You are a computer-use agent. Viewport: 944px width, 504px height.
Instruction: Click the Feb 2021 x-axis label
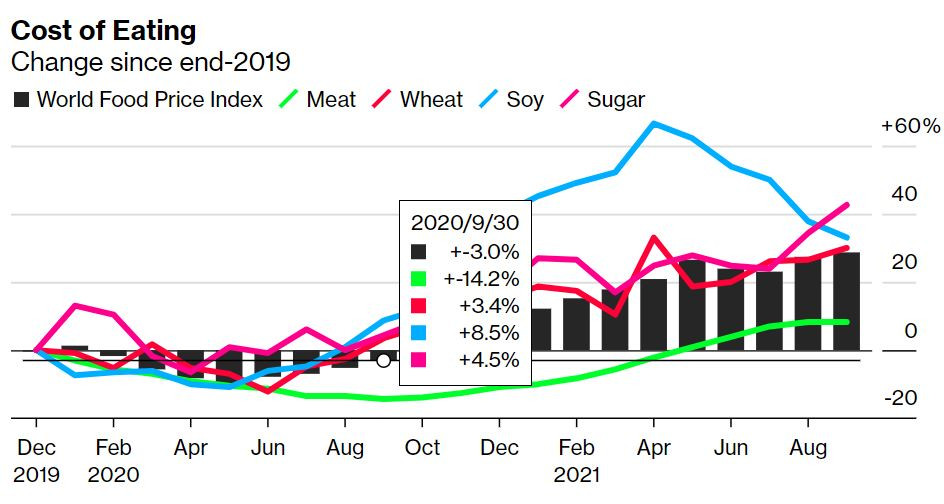[x=577, y=461]
